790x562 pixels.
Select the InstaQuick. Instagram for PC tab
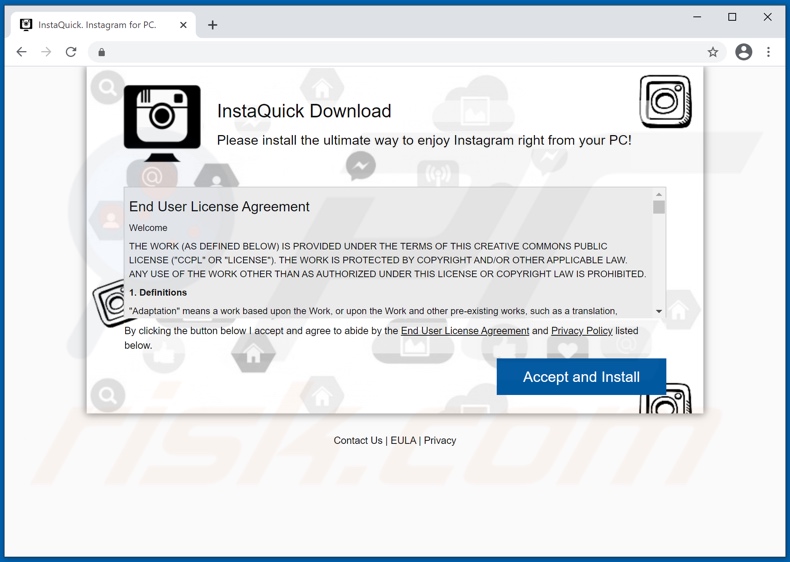pos(103,25)
